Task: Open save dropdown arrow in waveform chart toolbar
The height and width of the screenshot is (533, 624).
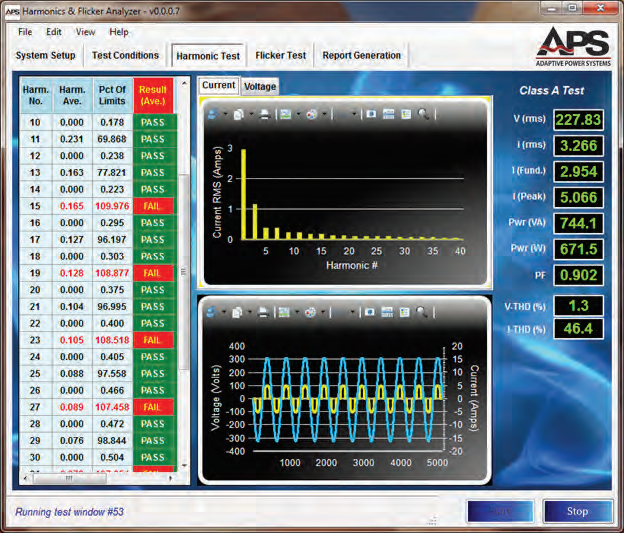Action: 223,312
